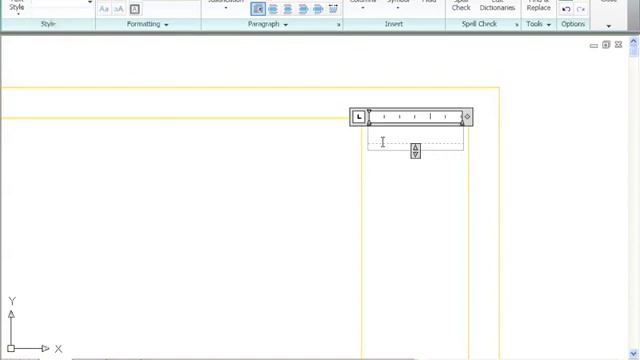The width and height of the screenshot is (640, 360).
Task: Click the Options panel title
Action: (x=573, y=24)
